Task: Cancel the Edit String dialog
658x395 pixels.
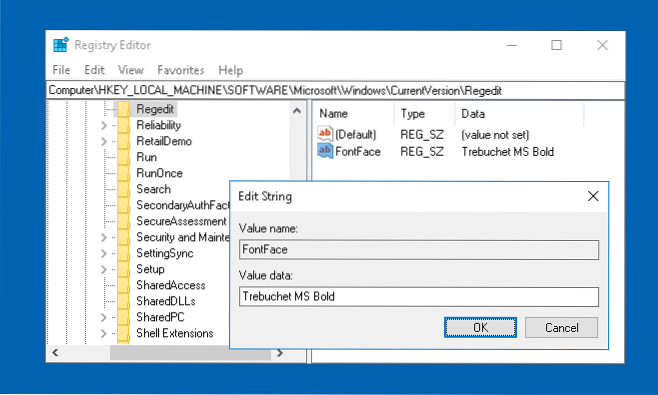Action: pyautogui.click(x=561, y=327)
